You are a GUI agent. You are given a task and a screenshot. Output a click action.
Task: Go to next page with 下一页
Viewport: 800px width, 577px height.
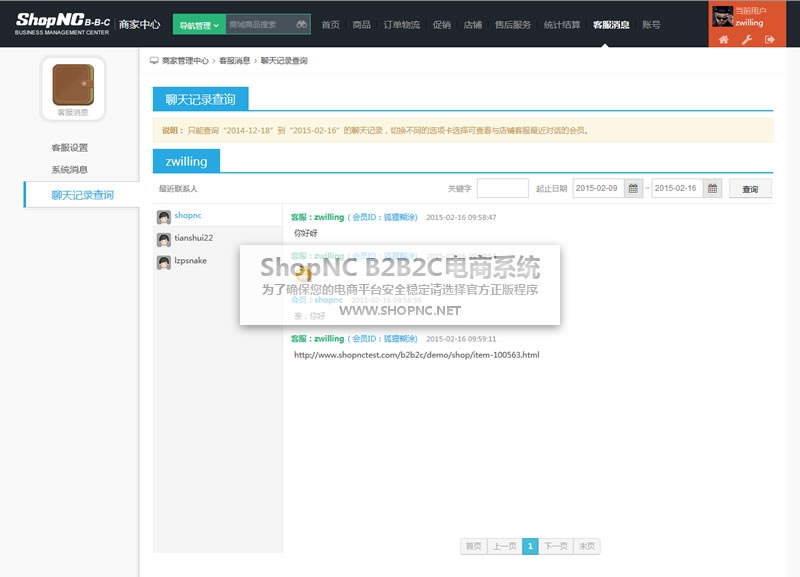tap(556, 546)
